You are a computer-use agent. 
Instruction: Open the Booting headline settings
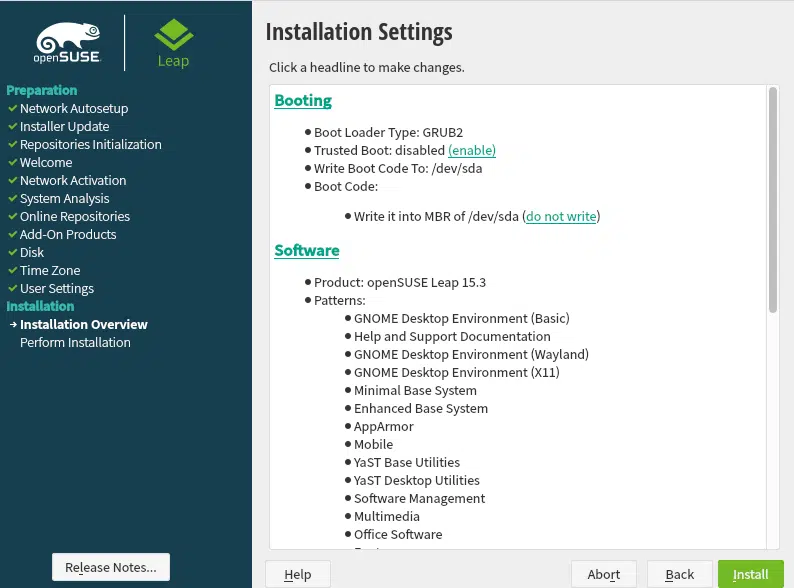pyautogui.click(x=303, y=100)
